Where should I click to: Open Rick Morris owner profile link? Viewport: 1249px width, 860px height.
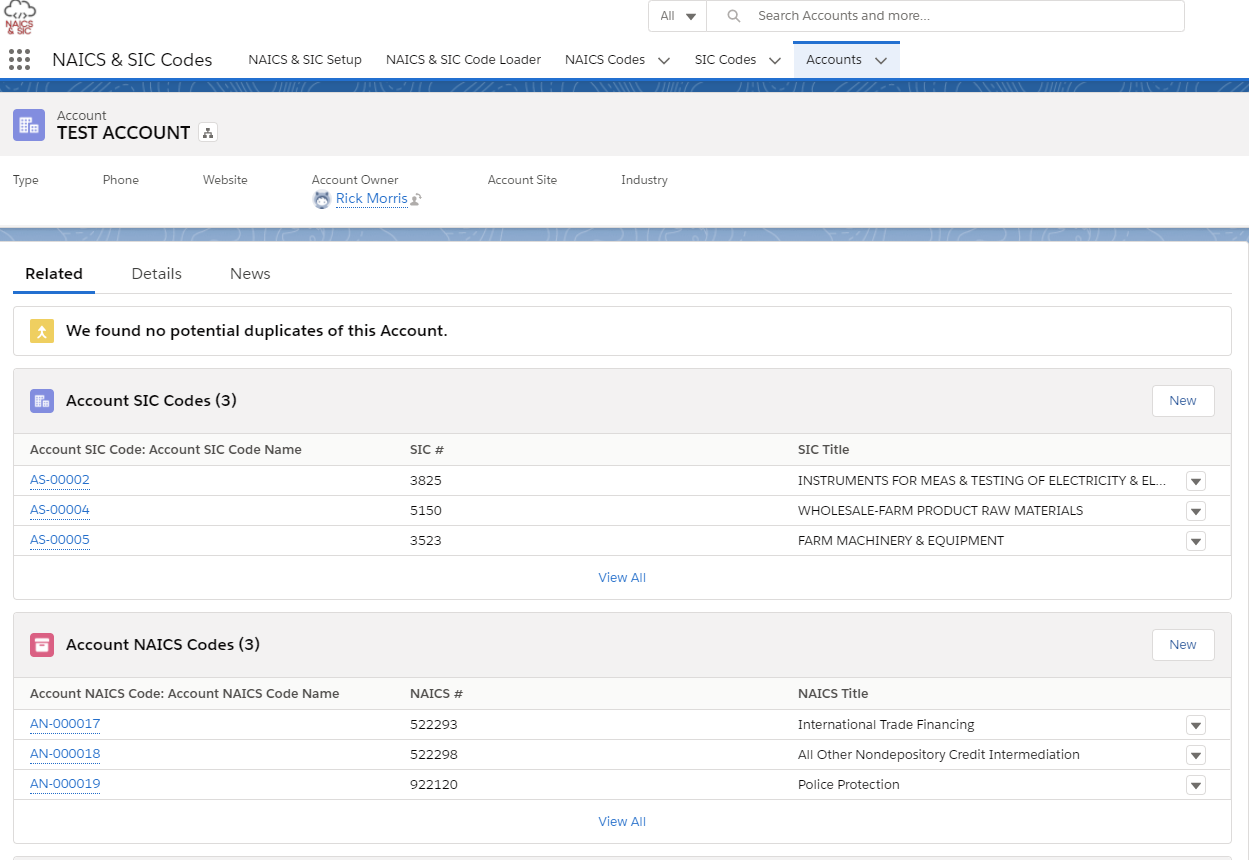[x=371, y=199]
